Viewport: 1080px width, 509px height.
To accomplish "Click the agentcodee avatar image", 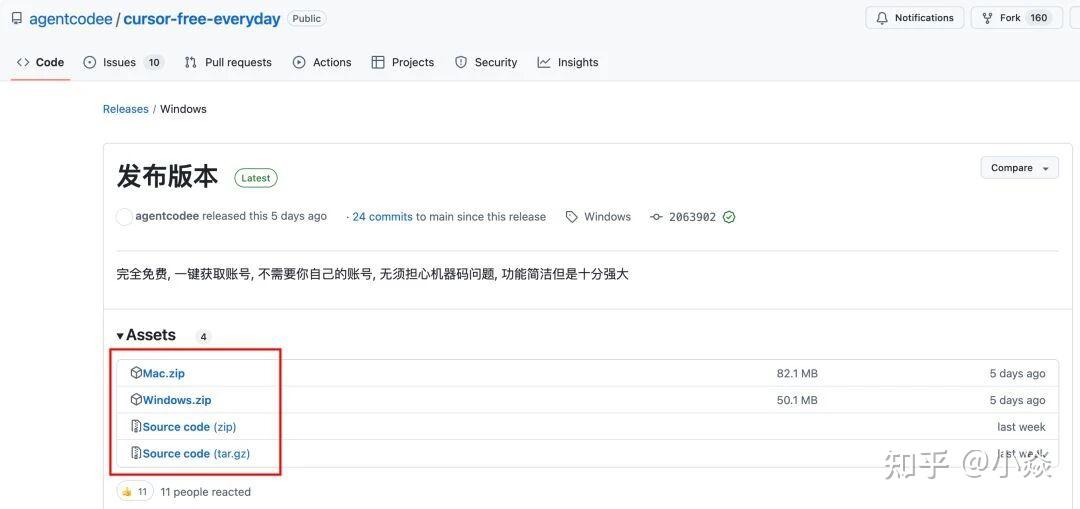I will [x=124, y=217].
